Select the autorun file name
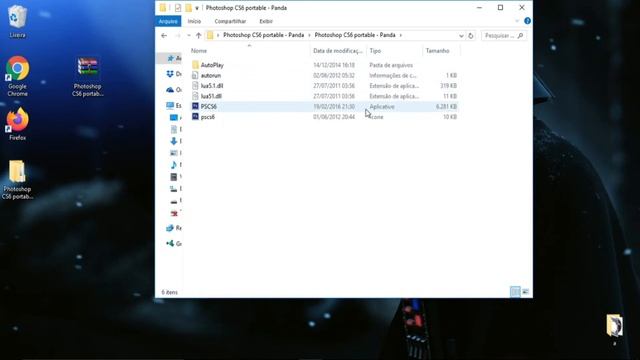The width and height of the screenshot is (640, 360). click(x=211, y=76)
